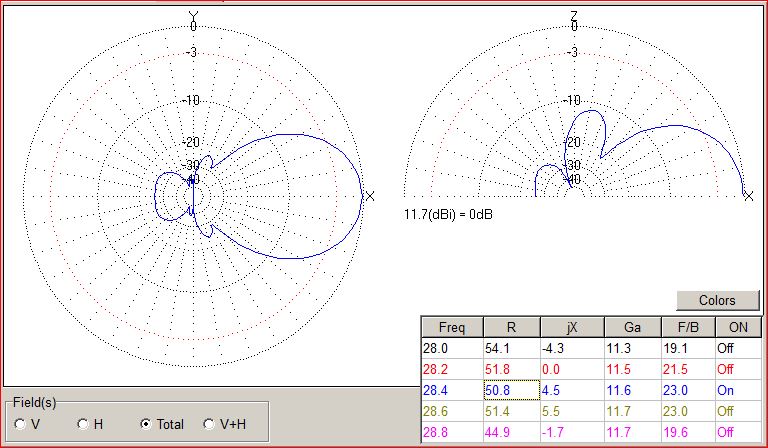Select the 28.8 frequency cell
The height and width of the screenshot is (448, 768).
point(452,432)
